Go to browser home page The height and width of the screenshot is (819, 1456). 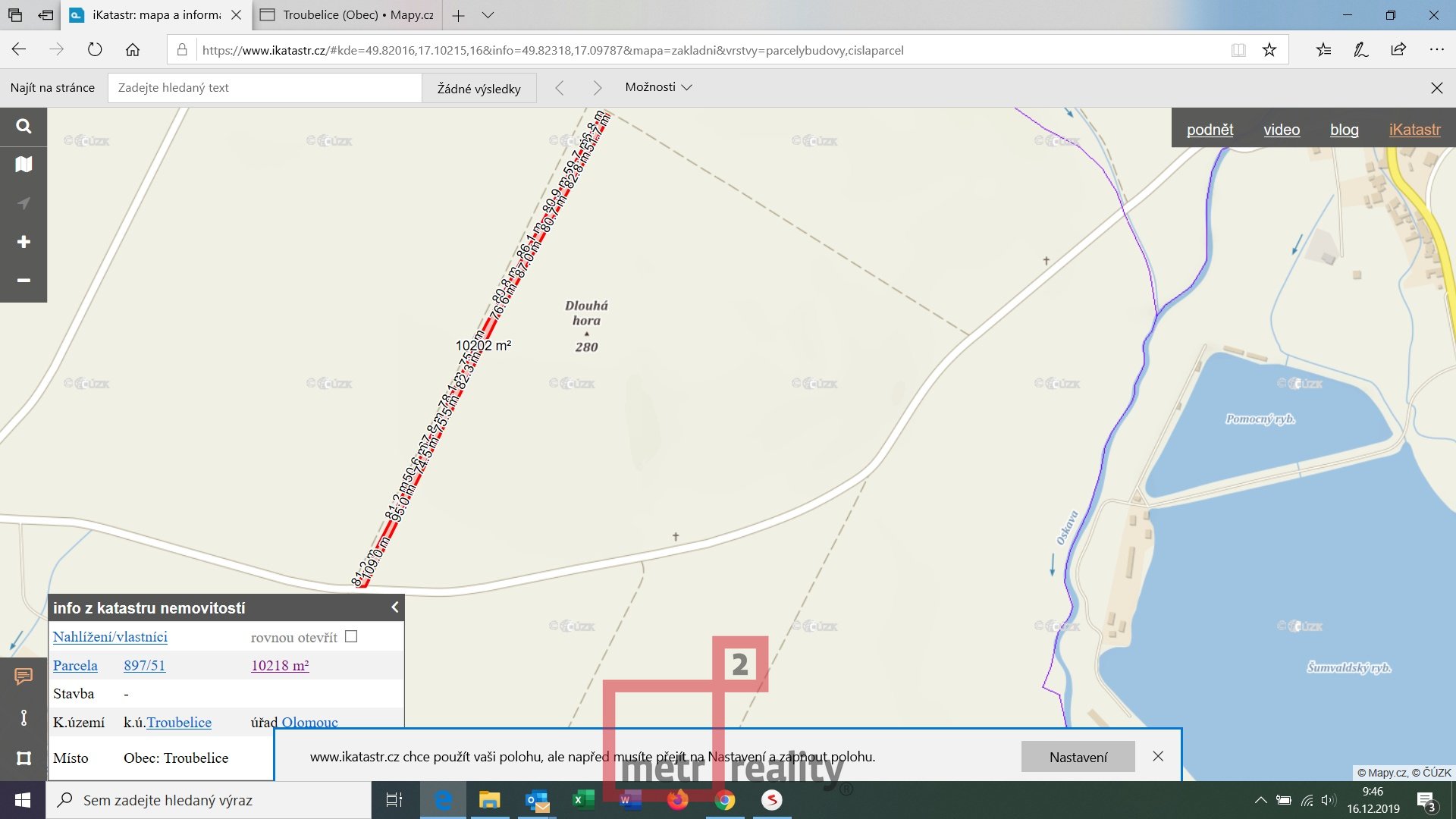(133, 50)
